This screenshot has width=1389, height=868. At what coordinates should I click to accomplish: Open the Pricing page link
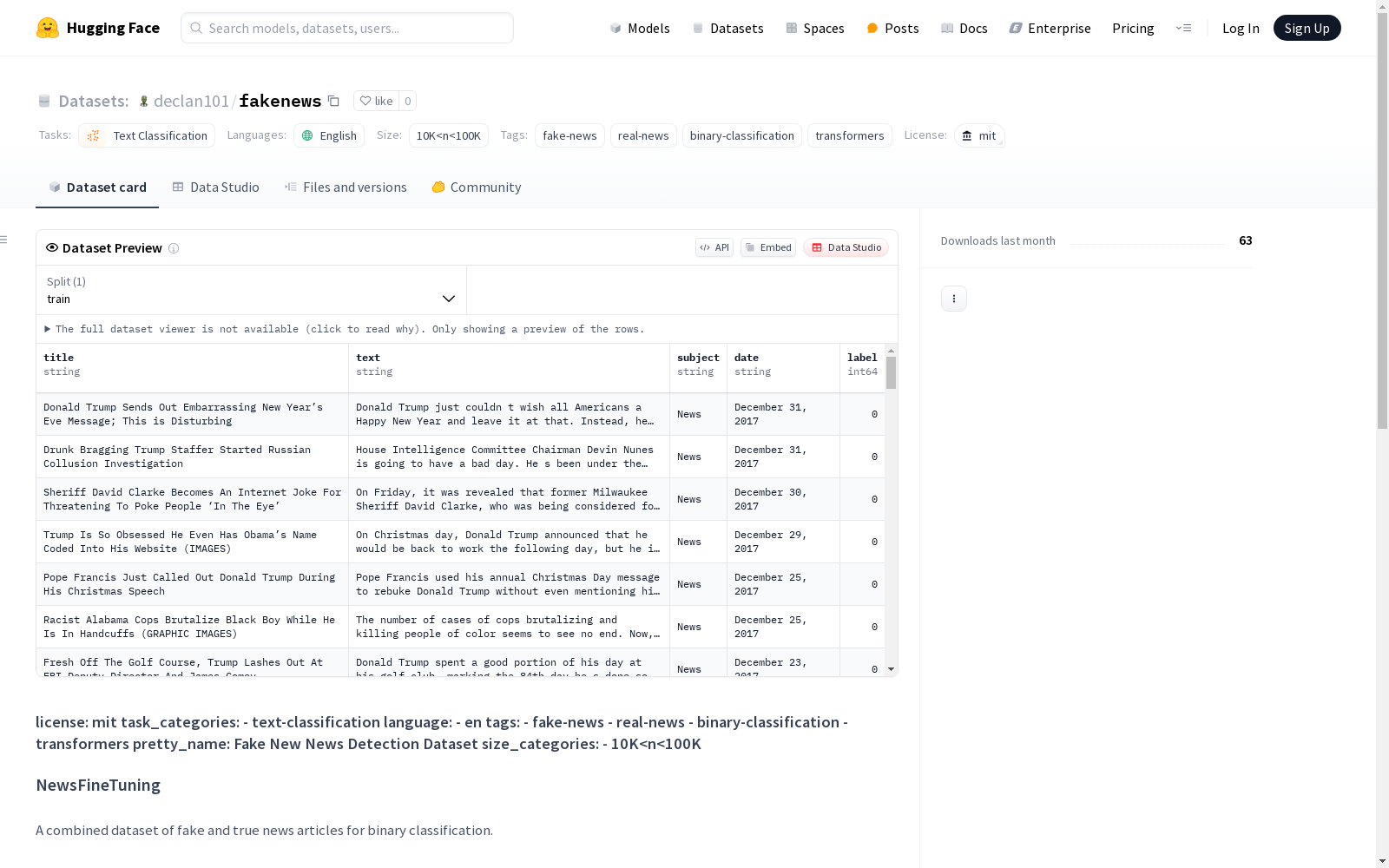(x=1133, y=28)
